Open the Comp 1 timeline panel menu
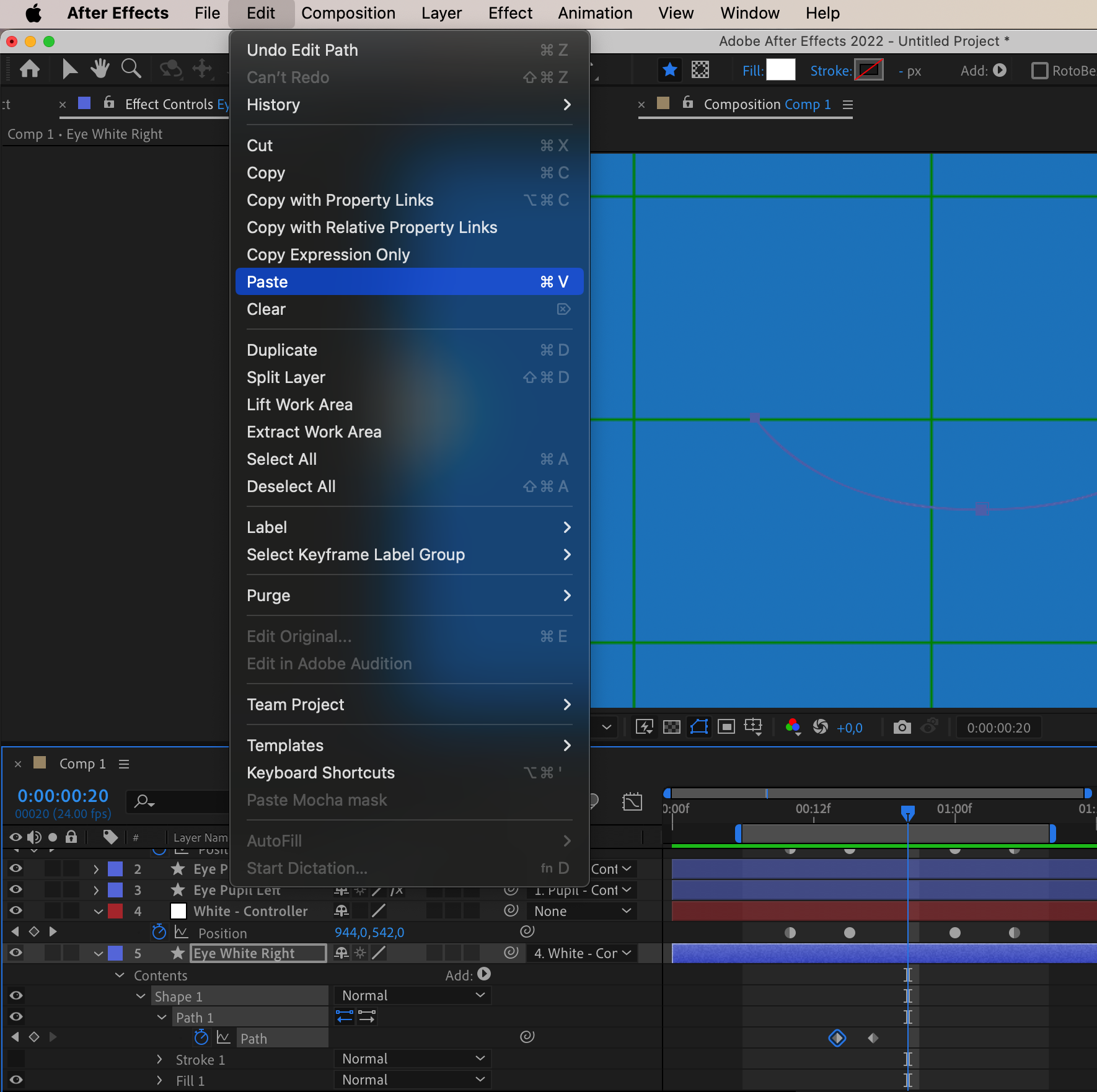The height and width of the screenshot is (1092, 1097). 124,764
